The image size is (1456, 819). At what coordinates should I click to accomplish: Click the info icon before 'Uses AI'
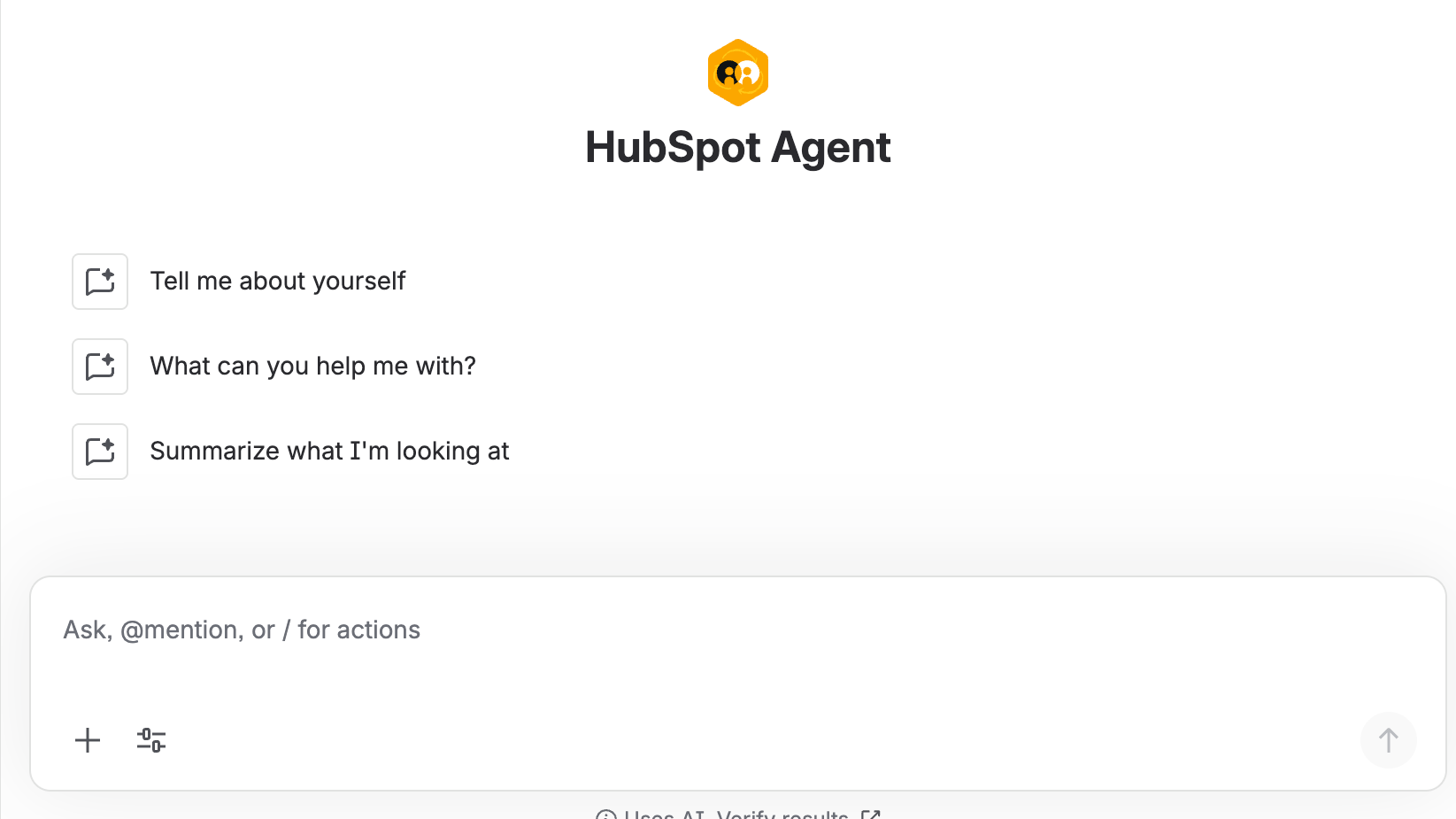[x=606, y=815]
